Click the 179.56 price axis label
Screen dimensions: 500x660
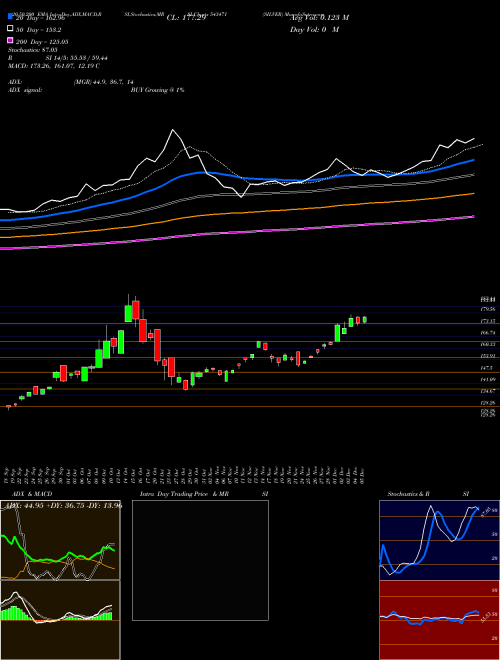[488, 309]
